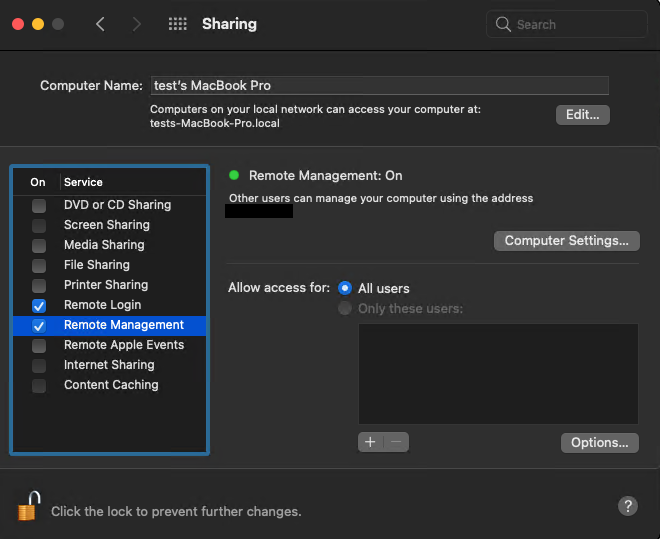Select Remote Apple Events service label
This screenshot has height=539, width=660.
(x=124, y=345)
